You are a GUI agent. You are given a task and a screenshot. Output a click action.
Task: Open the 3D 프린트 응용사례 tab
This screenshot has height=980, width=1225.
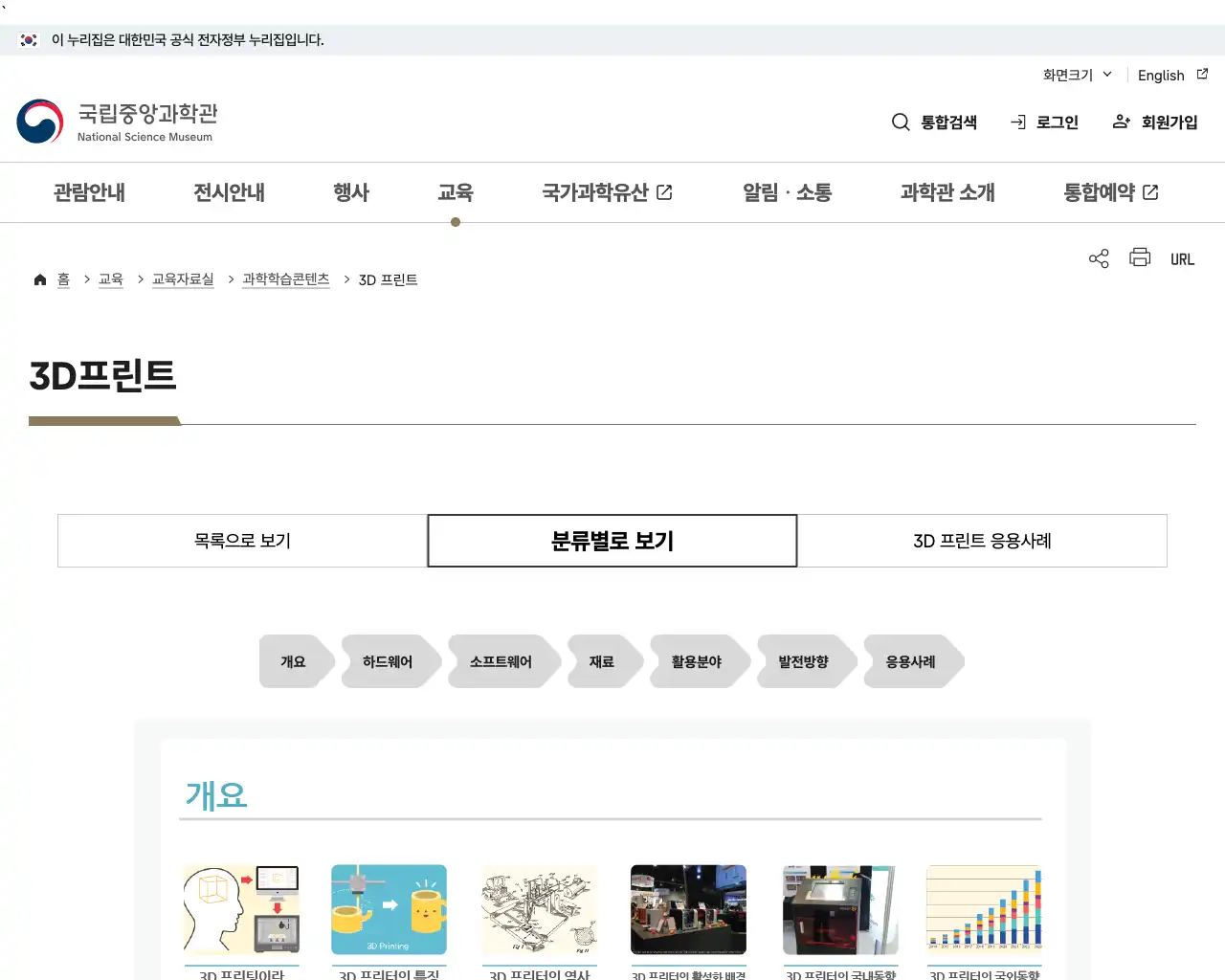982,541
